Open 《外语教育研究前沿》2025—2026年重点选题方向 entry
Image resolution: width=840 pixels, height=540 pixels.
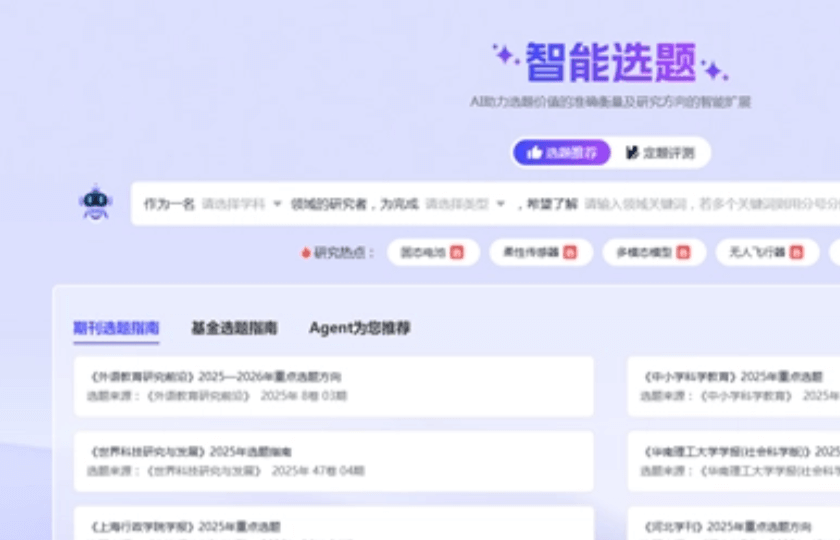[x=334, y=386]
